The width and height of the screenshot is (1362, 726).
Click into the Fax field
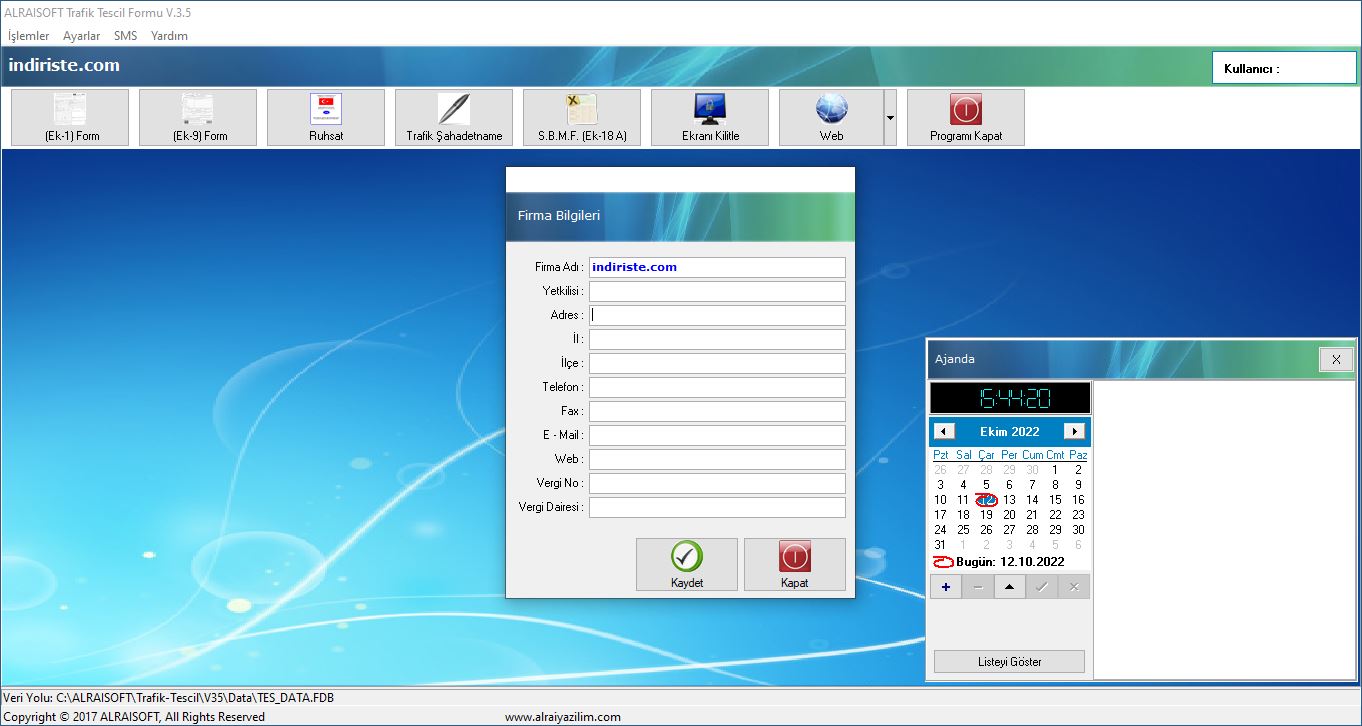717,411
